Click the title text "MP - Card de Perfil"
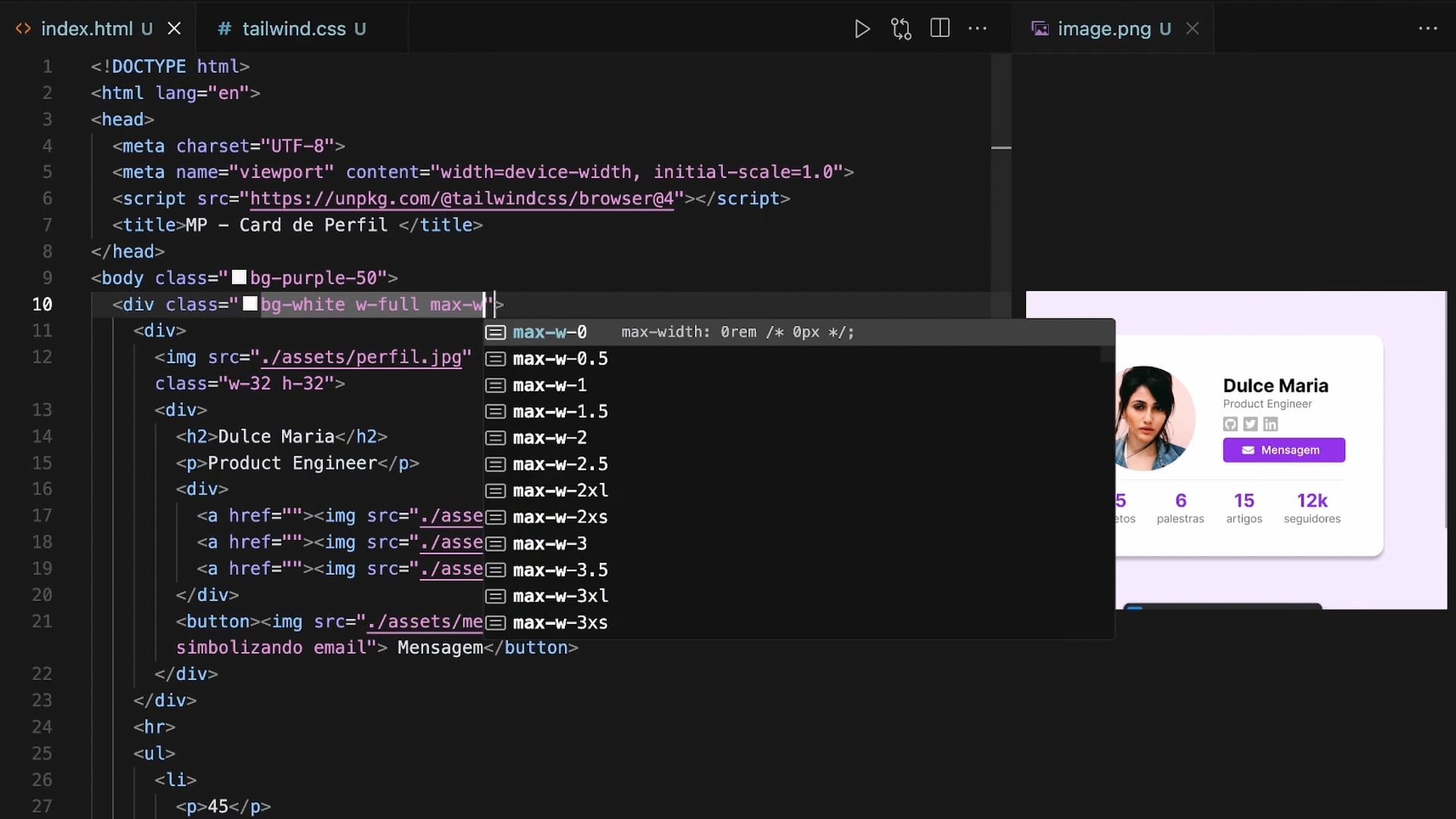Viewport: 1456px width, 819px height. [287, 225]
